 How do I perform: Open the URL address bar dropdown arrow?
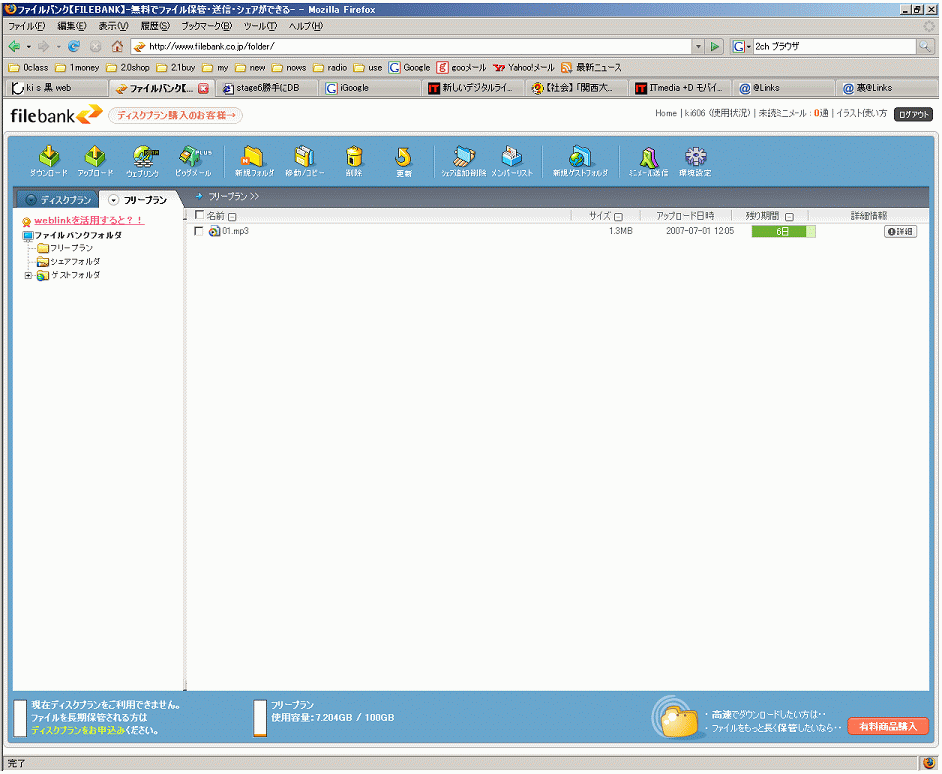697,46
